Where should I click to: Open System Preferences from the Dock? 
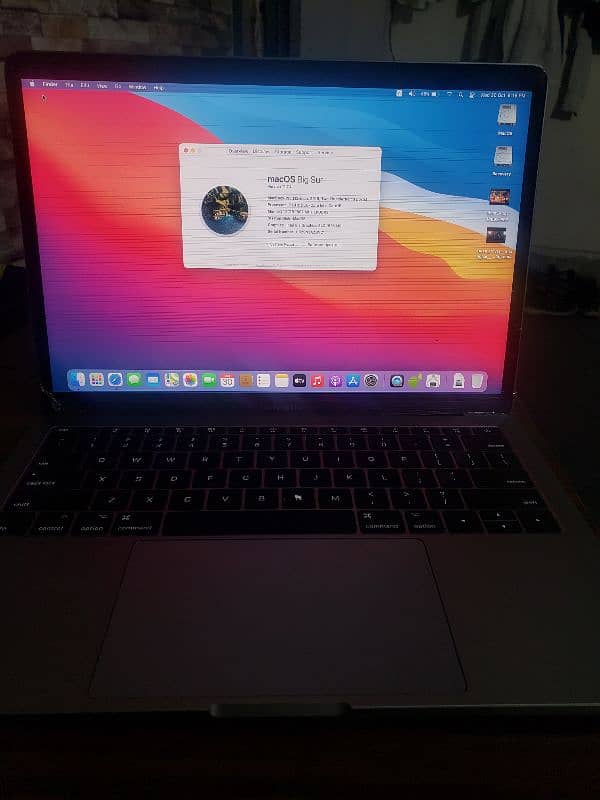(371, 381)
